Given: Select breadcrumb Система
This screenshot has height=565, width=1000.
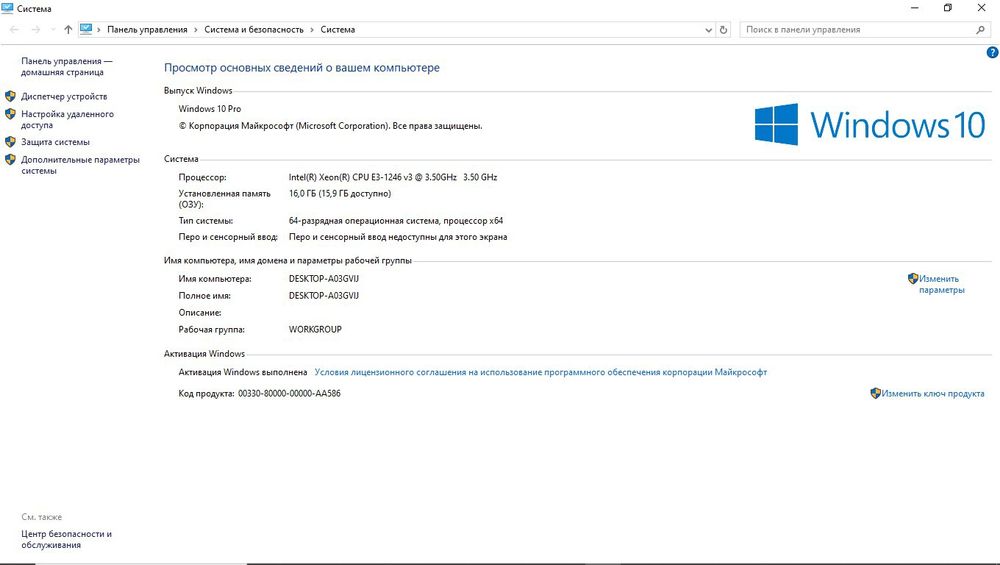Looking at the screenshot, I should [x=337, y=29].
